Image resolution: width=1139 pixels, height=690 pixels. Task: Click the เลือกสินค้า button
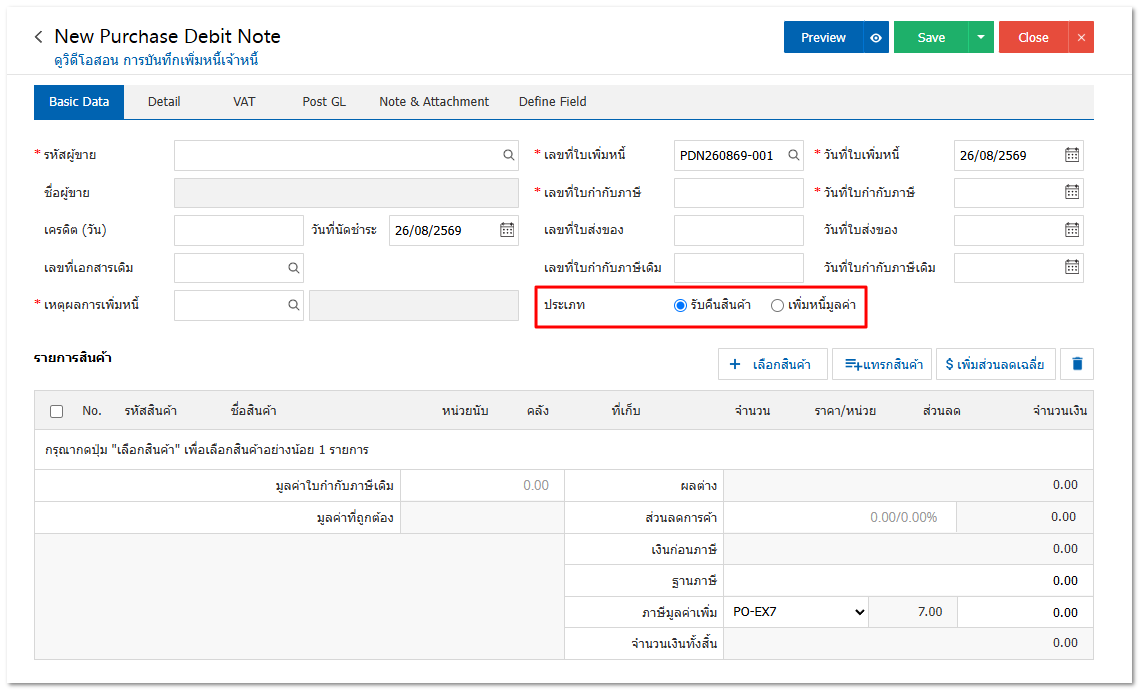(x=772, y=364)
